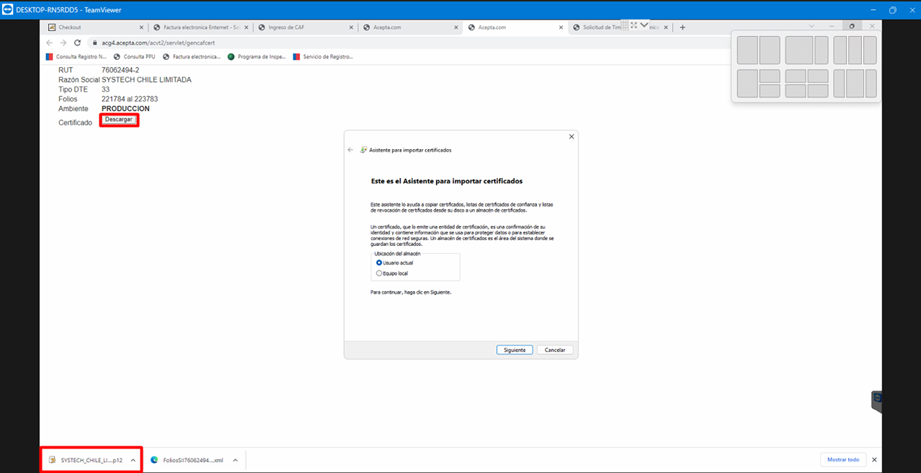
Task: Click Mostrar todo downloads button
Action: click(x=842, y=460)
